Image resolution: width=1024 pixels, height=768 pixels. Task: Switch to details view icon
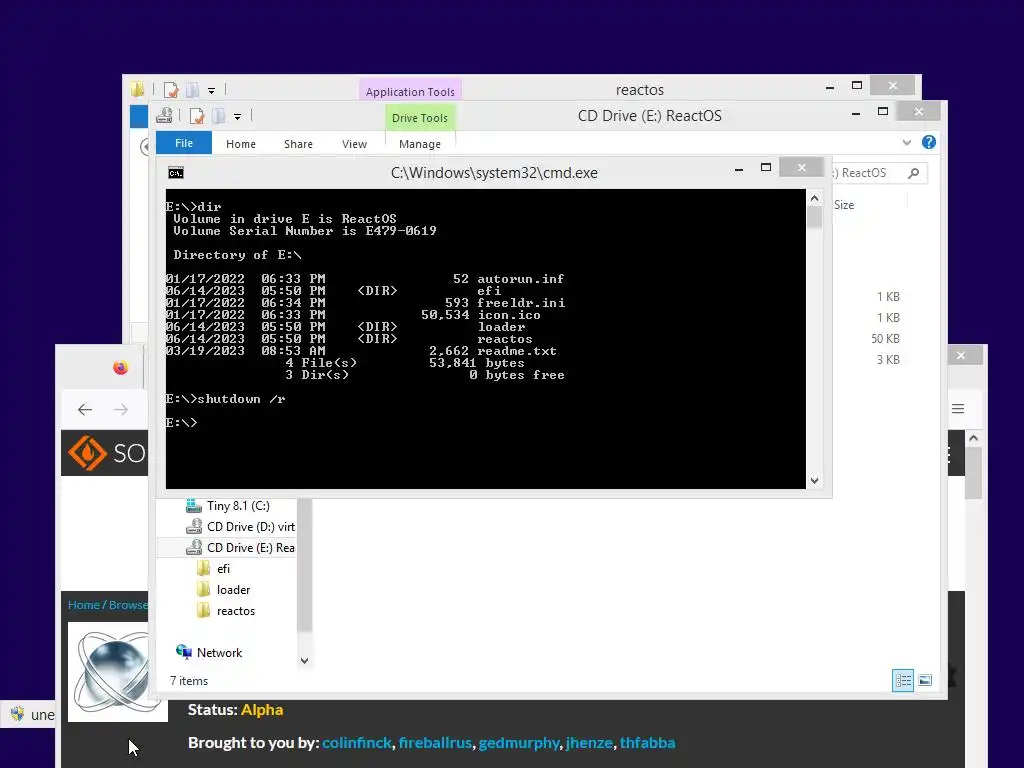(x=903, y=680)
